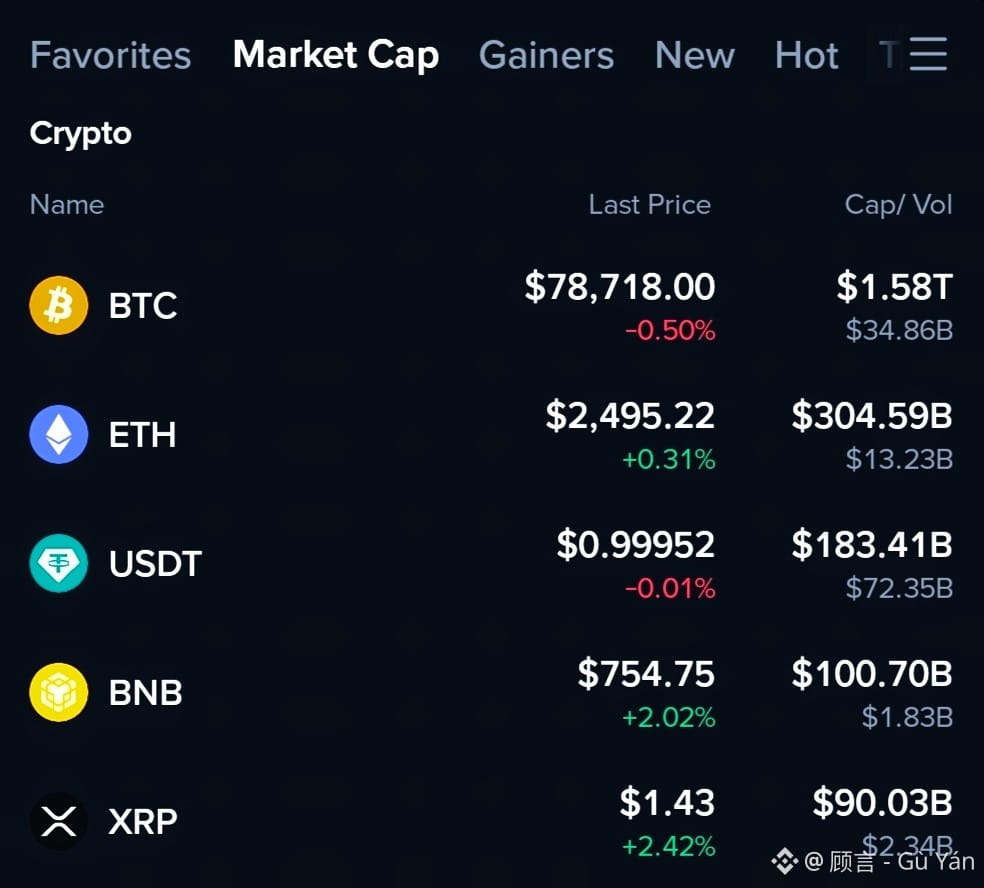The height and width of the screenshot is (888, 984).
Task: Switch to the Favorites tab
Action: (x=110, y=55)
